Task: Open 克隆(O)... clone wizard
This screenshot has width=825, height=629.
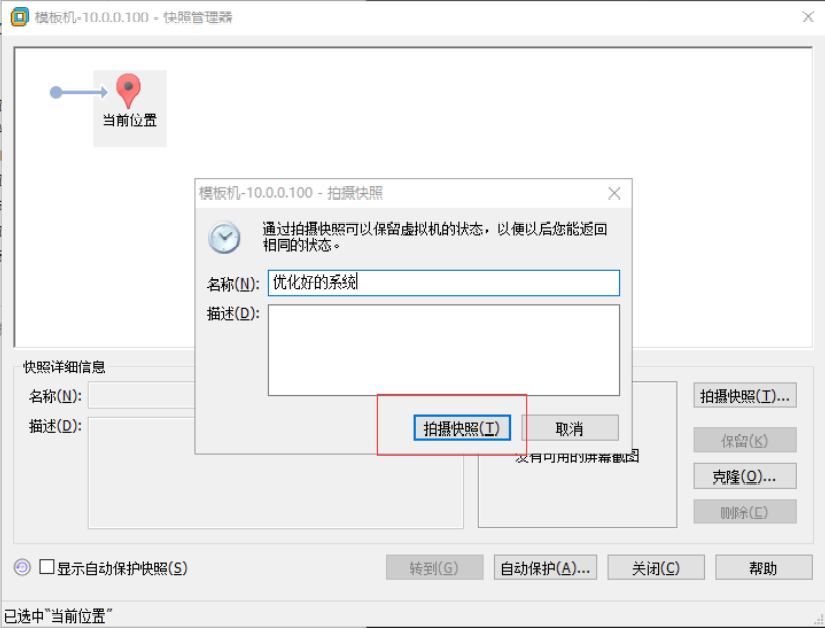Action: click(744, 476)
